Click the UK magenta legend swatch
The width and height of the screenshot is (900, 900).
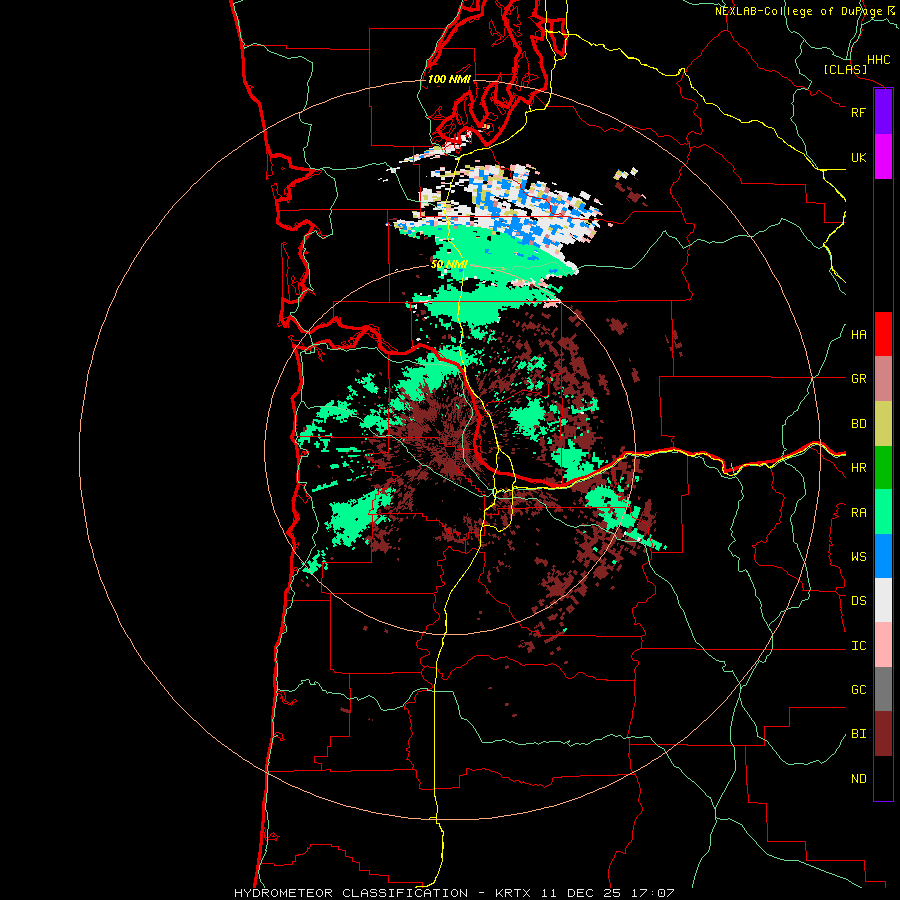click(x=883, y=157)
